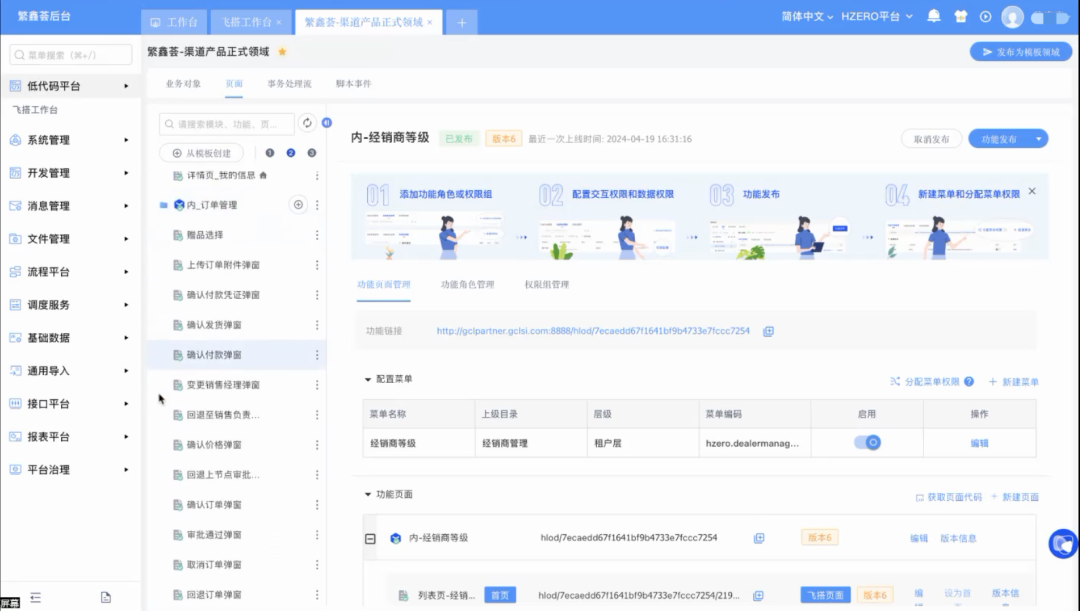Click the refresh icon beside module search

308,123
